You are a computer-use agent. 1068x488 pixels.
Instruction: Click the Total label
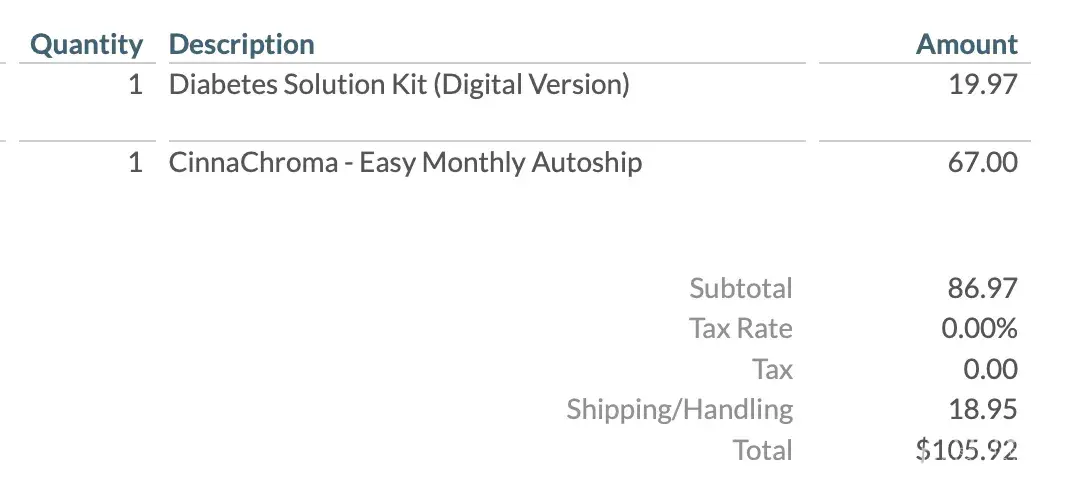click(x=762, y=450)
